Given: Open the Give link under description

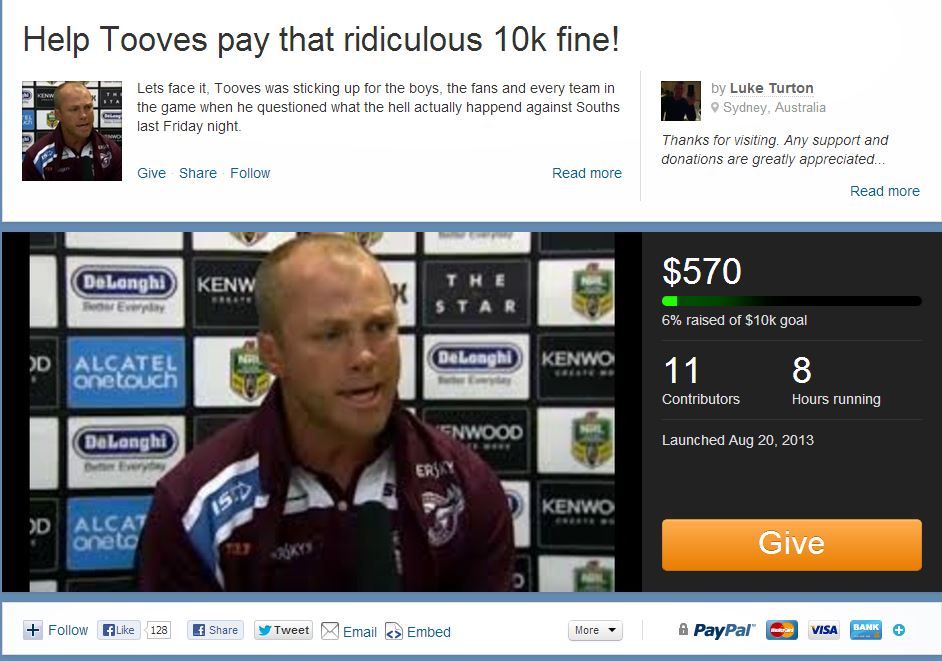Looking at the screenshot, I should point(151,173).
